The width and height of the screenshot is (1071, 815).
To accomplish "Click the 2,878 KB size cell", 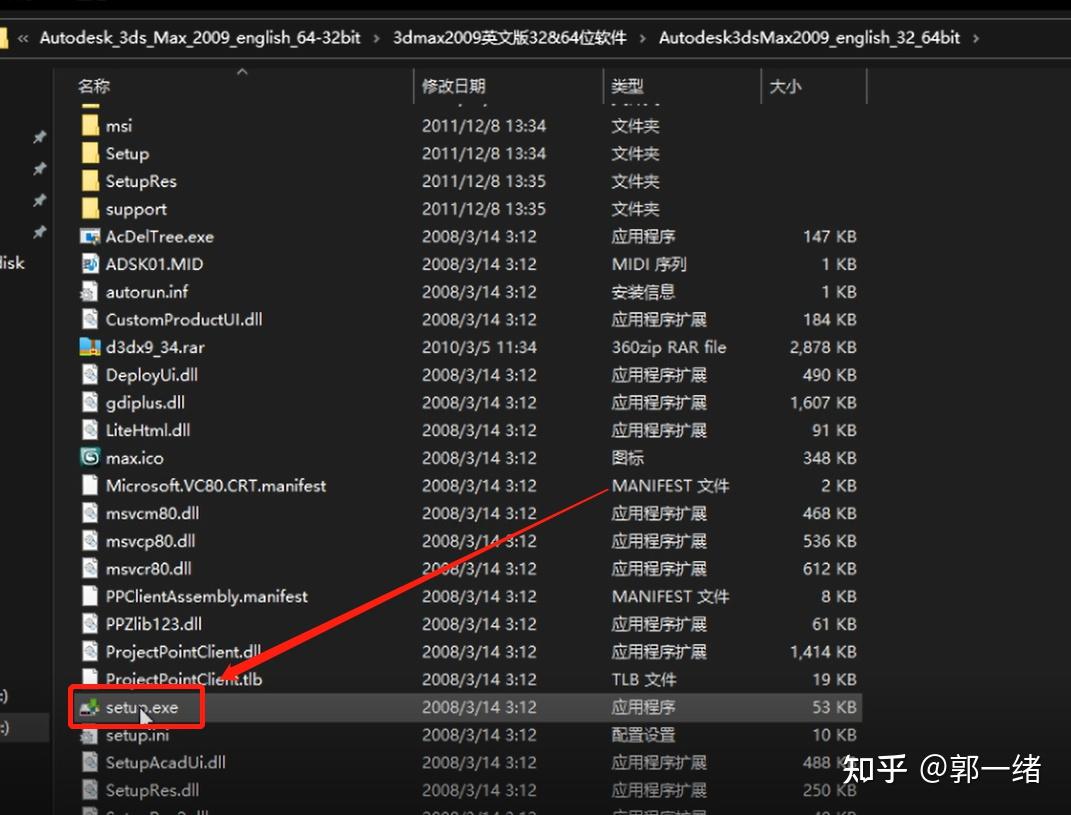I will [x=823, y=347].
